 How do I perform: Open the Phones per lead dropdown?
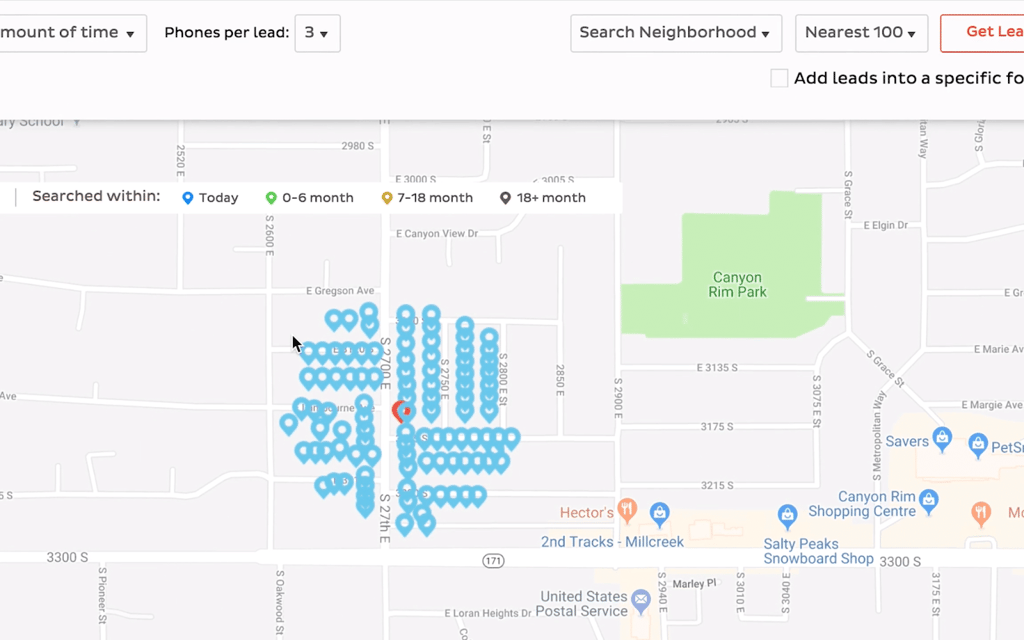click(317, 33)
